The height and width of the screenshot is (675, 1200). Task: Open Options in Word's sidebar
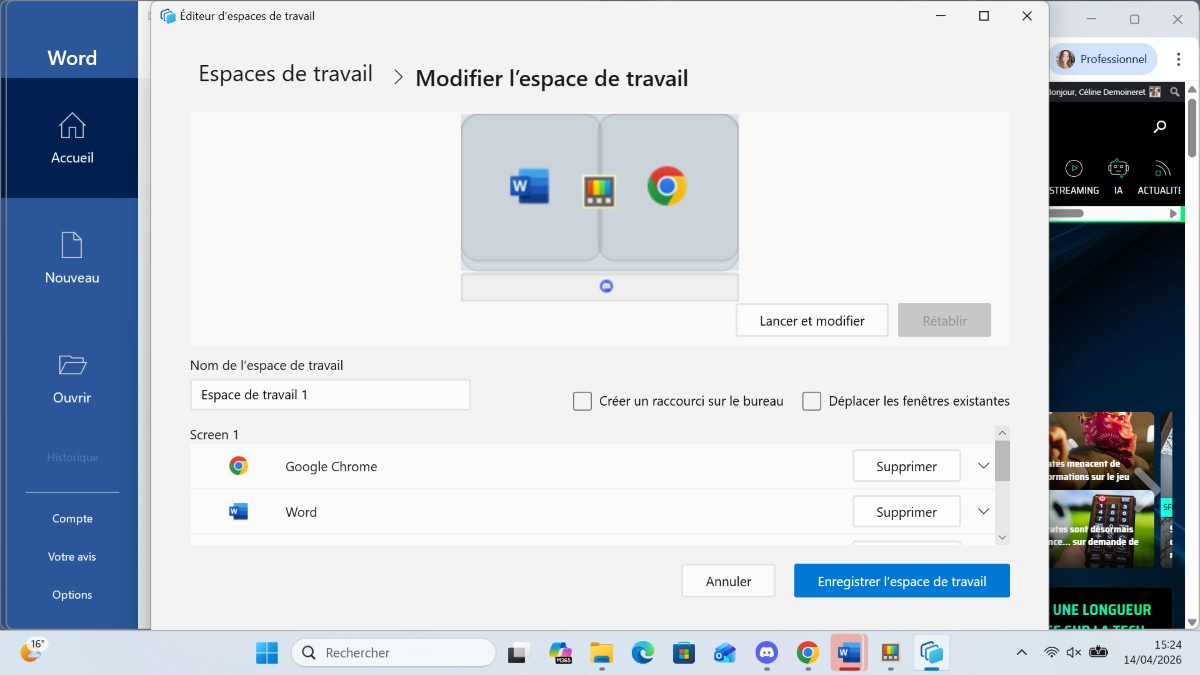tap(71, 594)
